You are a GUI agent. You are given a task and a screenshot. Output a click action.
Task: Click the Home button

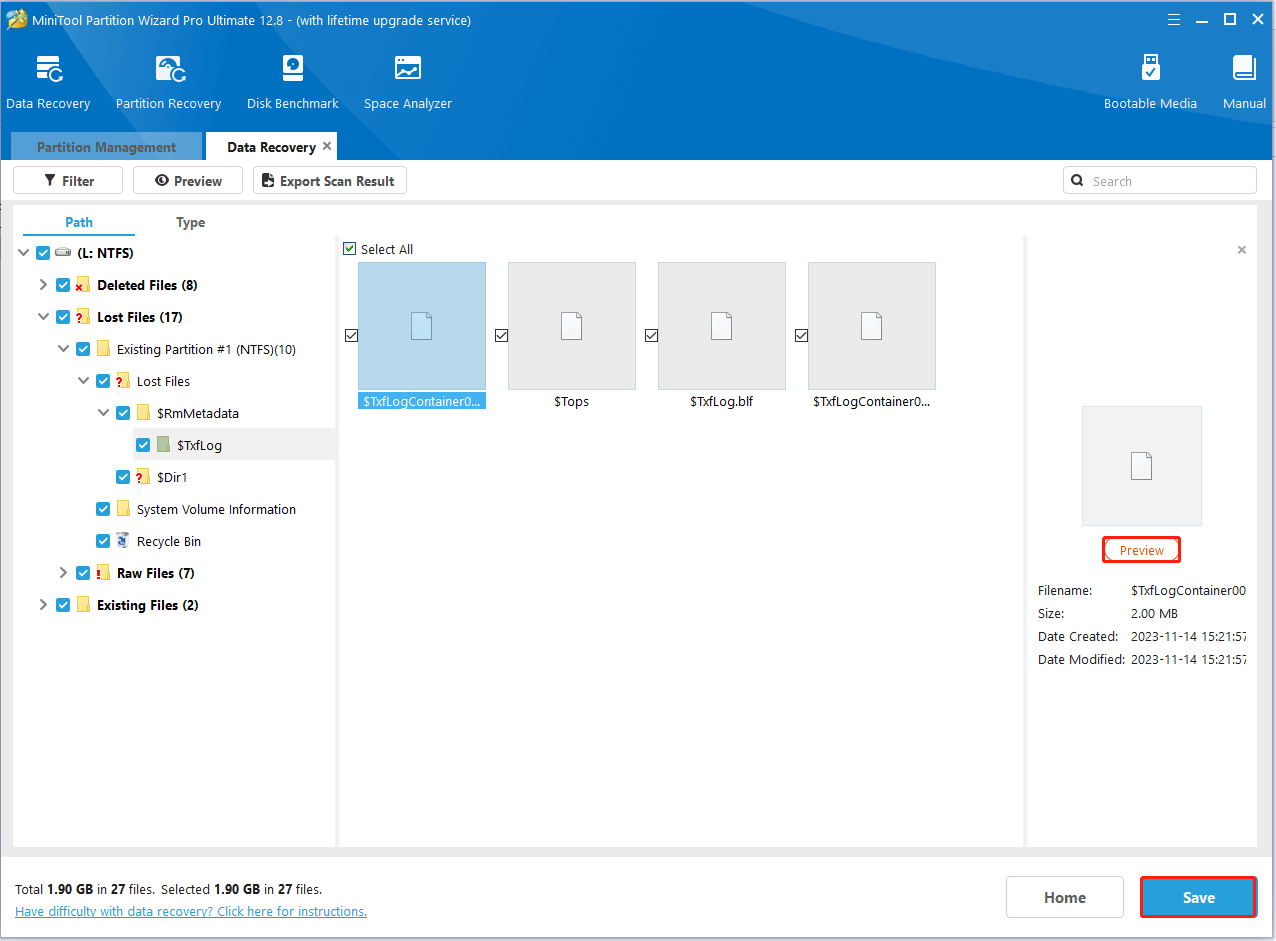[1065, 897]
